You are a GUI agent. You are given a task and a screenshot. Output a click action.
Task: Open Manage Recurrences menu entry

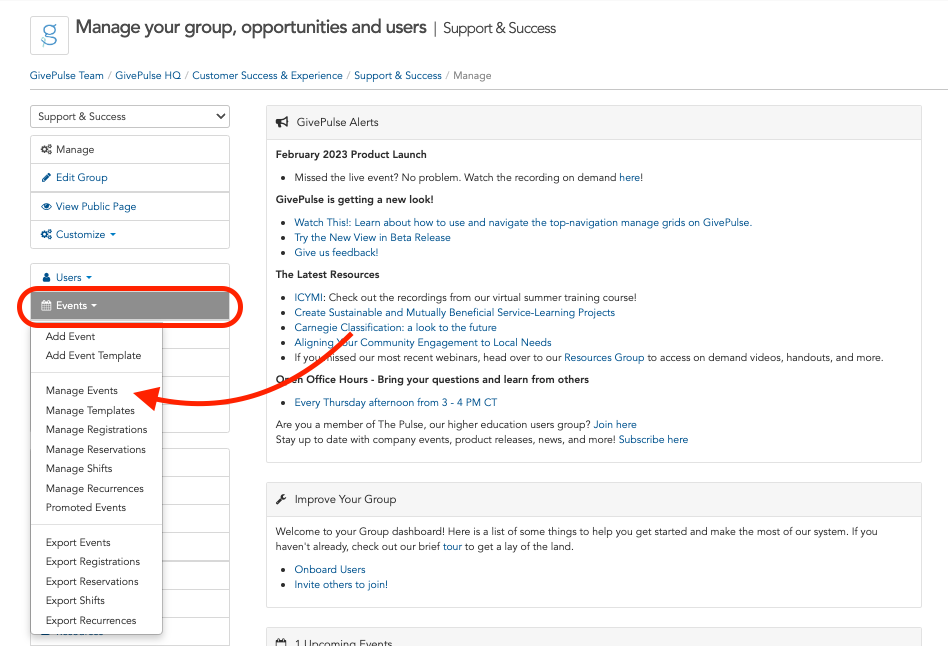(x=94, y=488)
